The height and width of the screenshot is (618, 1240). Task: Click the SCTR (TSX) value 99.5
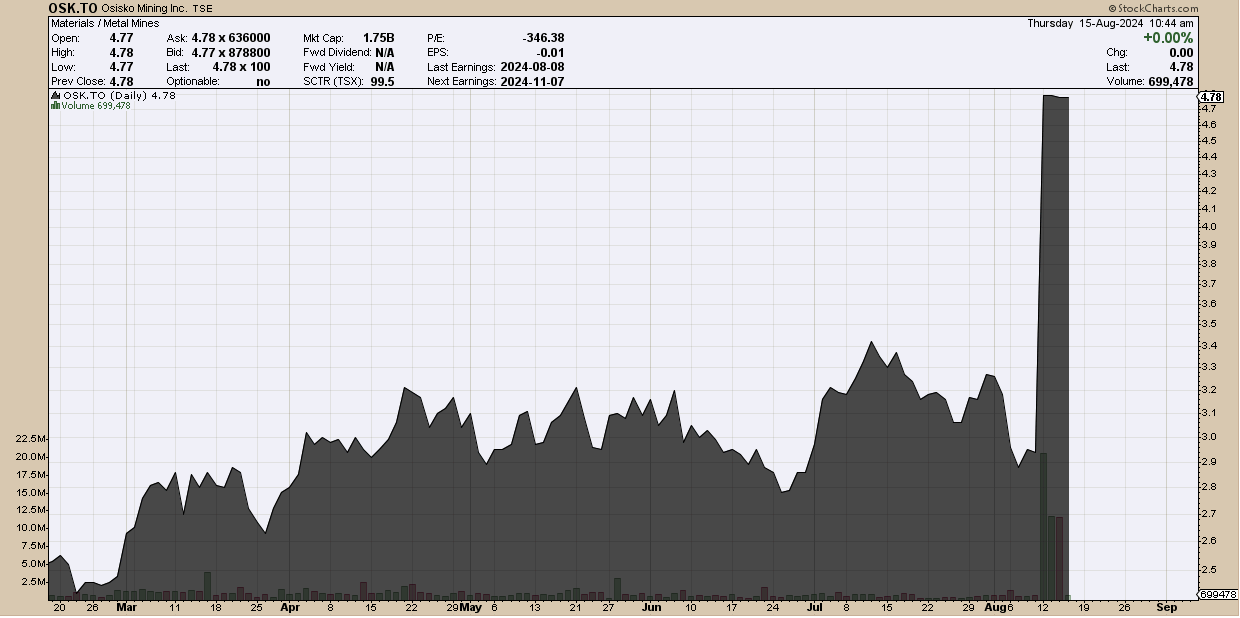(x=383, y=82)
